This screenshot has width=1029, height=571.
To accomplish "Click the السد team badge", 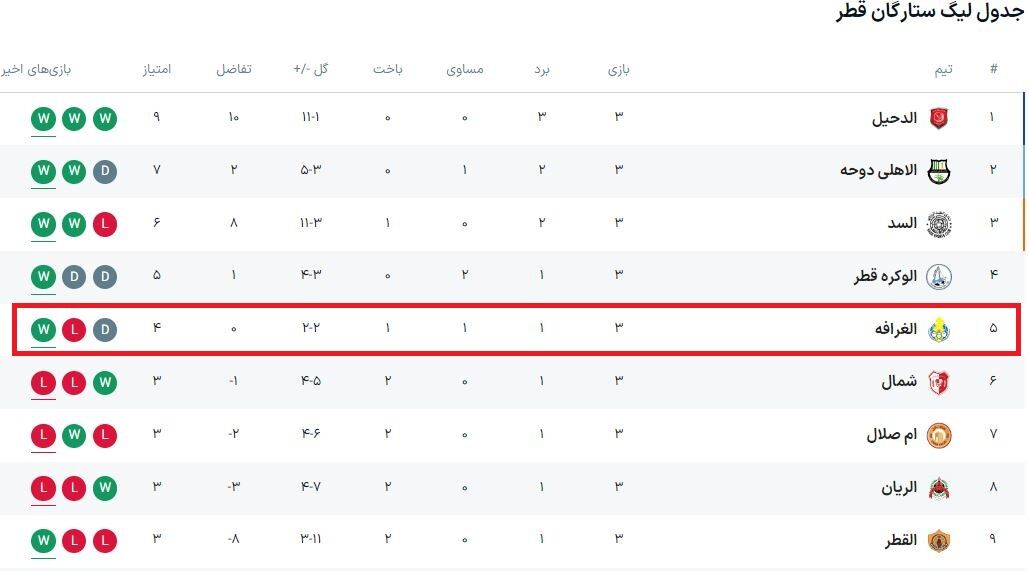I will (x=938, y=223).
